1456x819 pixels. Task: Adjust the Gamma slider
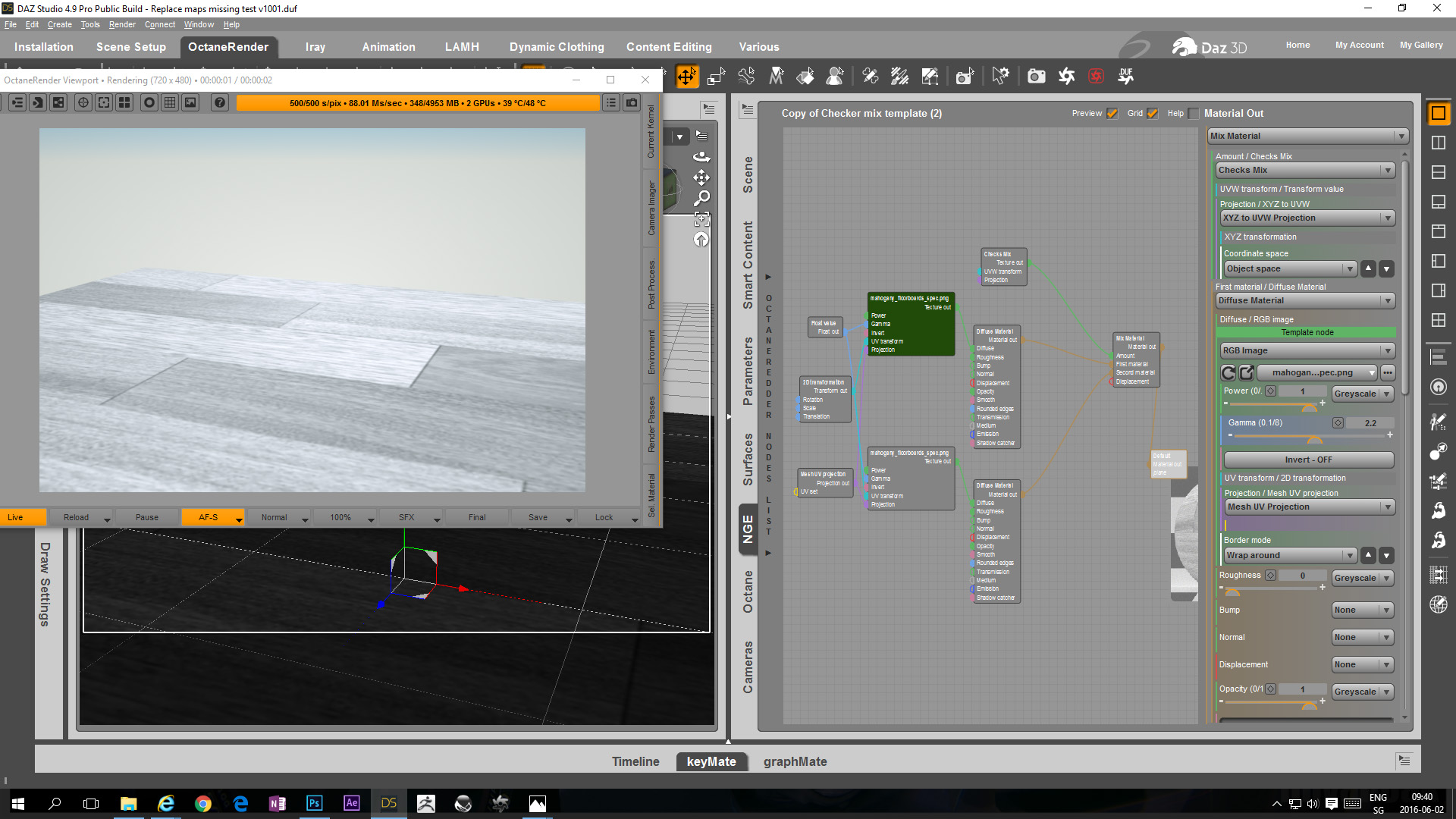click(x=1314, y=438)
